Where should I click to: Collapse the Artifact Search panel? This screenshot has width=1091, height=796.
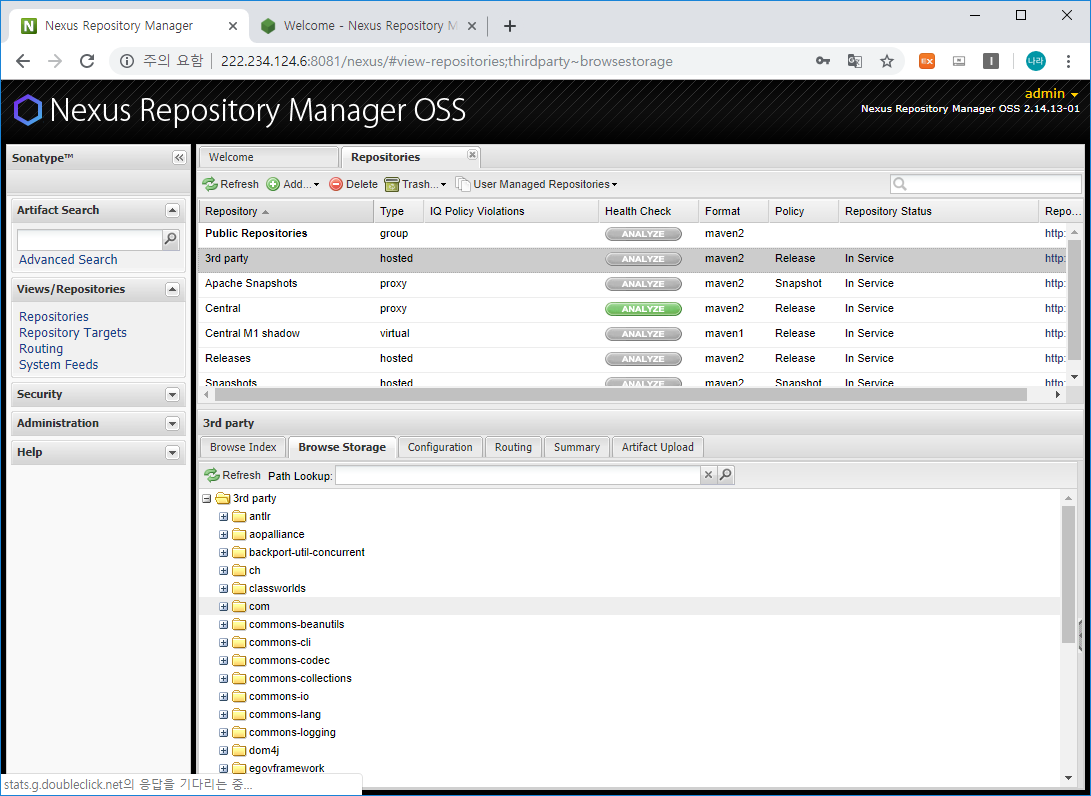173,210
